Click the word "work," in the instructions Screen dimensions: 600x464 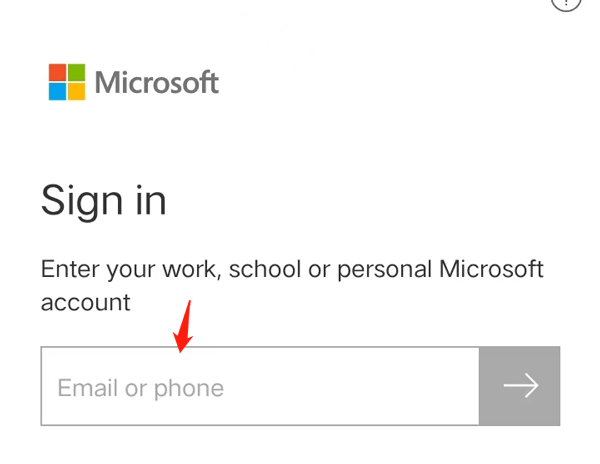(188, 269)
